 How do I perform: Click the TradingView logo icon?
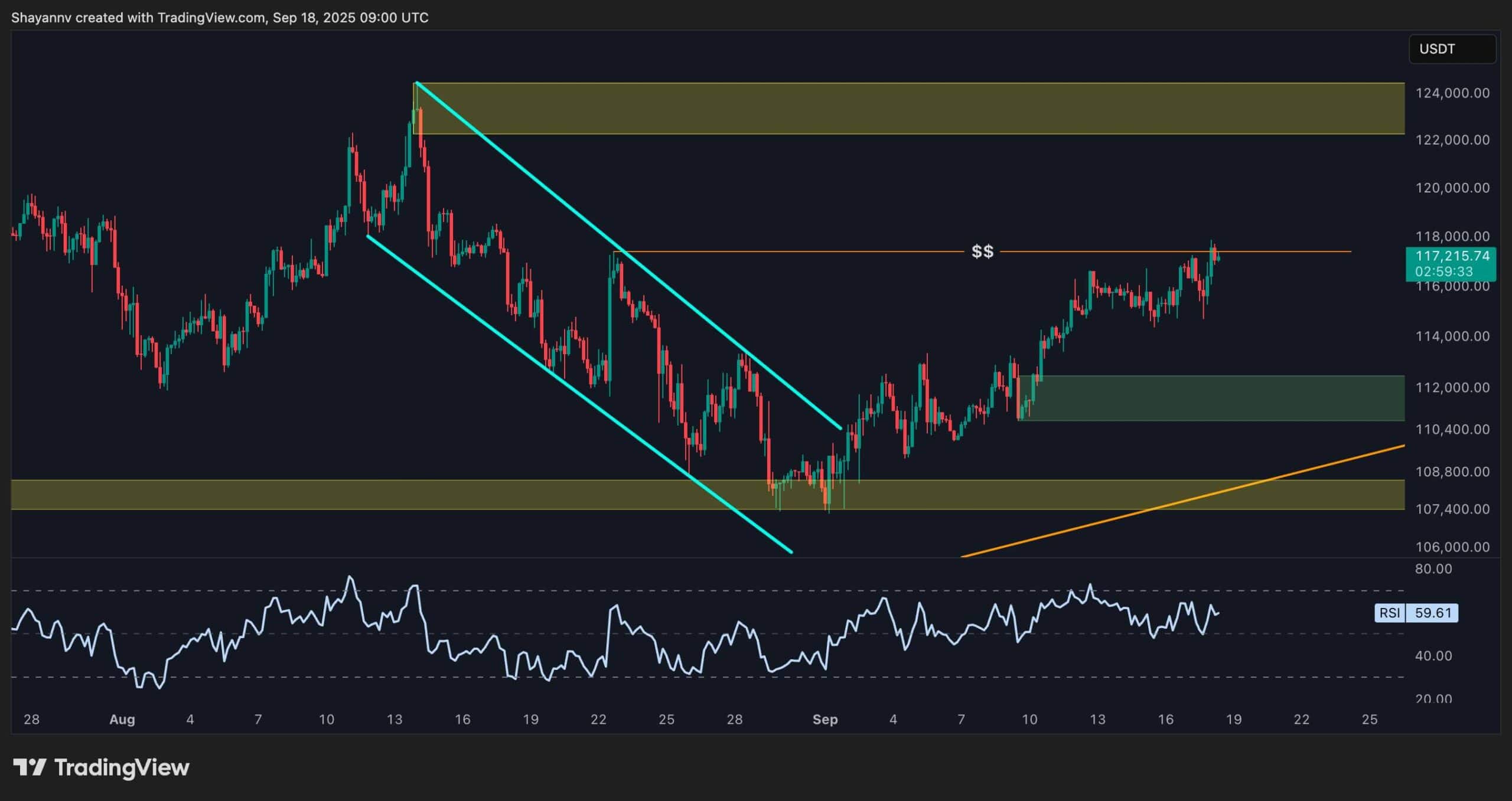(x=30, y=767)
